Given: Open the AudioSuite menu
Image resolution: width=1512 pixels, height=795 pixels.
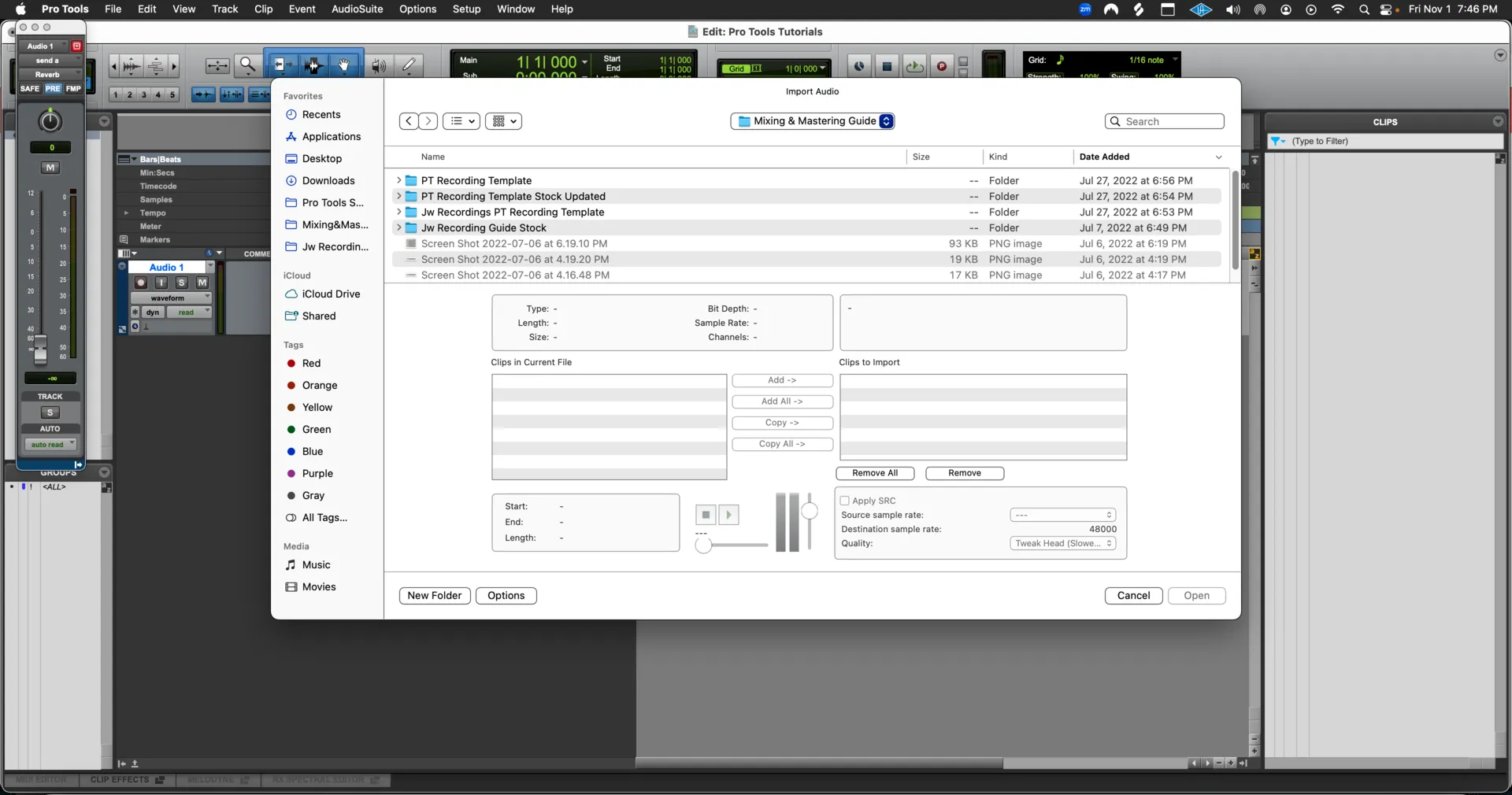Looking at the screenshot, I should (356, 9).
